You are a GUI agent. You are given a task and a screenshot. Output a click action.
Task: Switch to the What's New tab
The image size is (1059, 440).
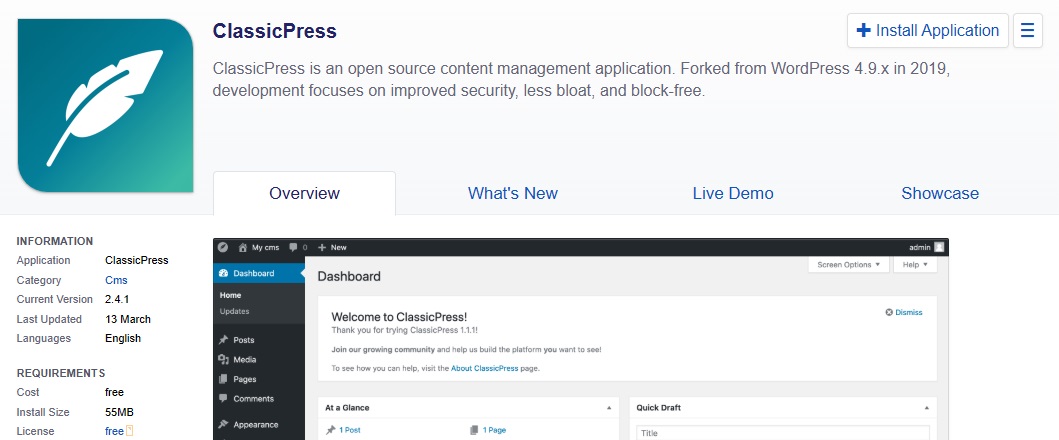coord(513,194)
